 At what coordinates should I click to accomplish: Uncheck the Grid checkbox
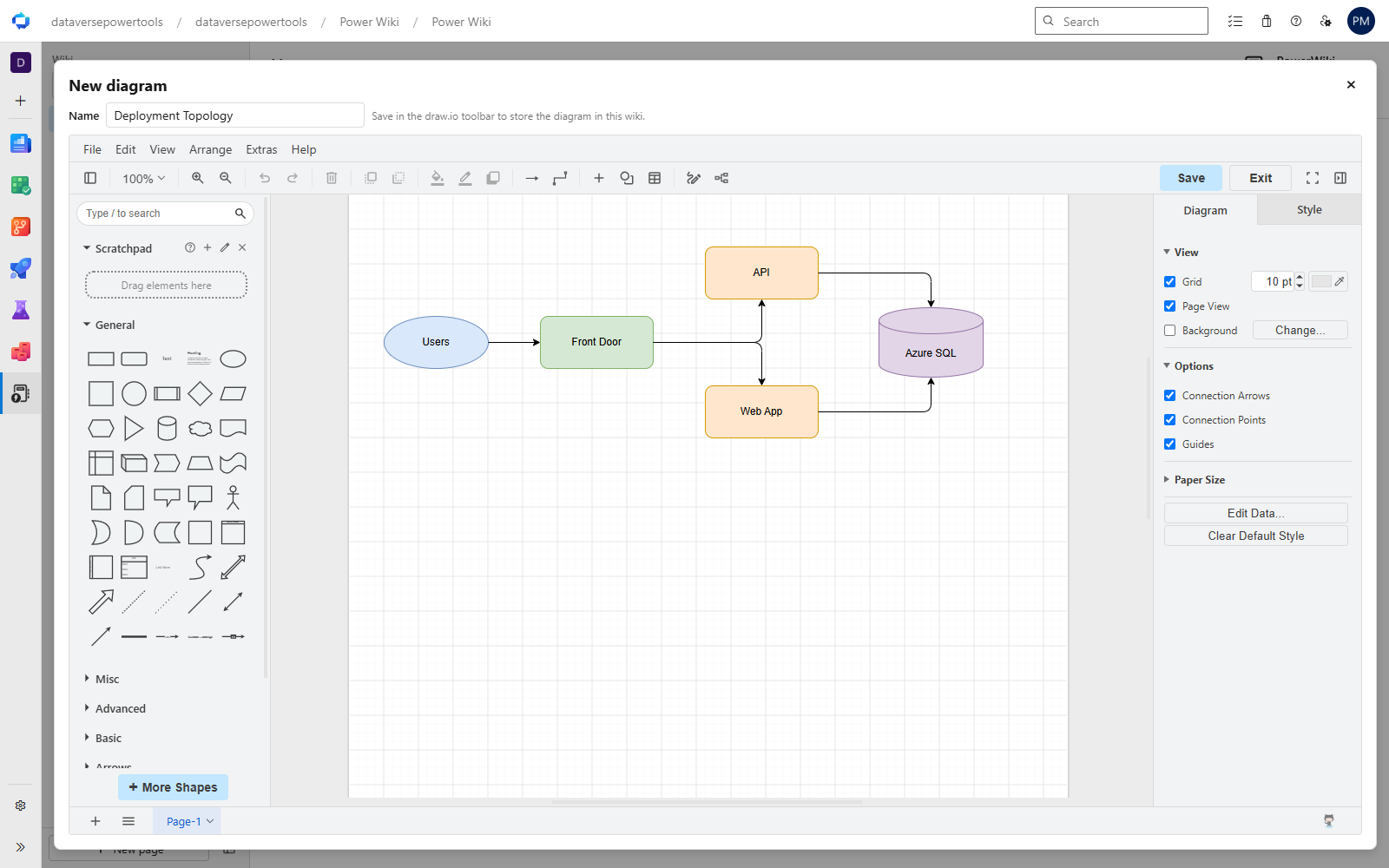(1169, 281)
